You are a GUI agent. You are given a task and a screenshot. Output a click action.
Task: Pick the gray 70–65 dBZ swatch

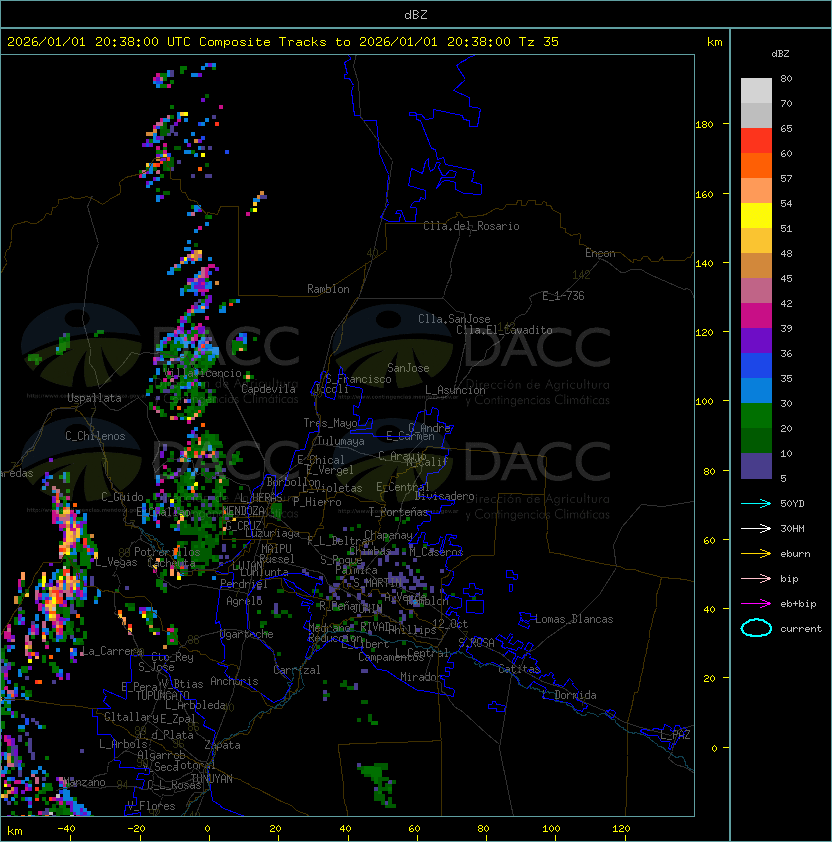[756, 115]
